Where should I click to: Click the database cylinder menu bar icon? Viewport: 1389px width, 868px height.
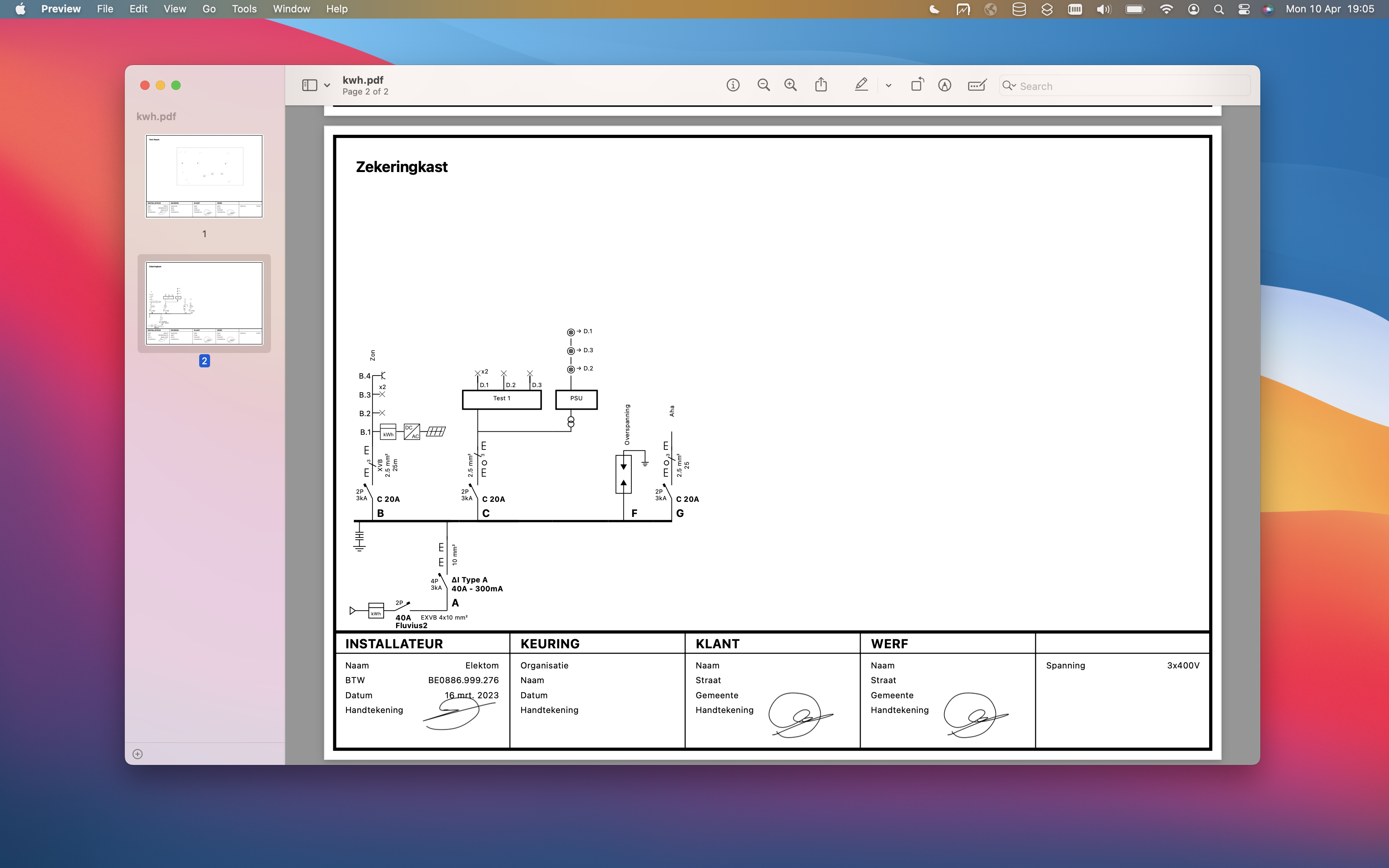tap(1019, 9)
